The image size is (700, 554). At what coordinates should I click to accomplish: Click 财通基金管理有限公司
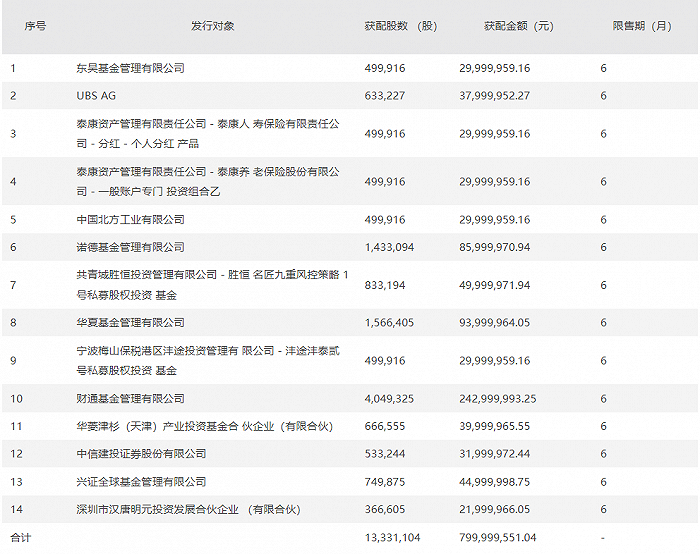pos(130,399)
